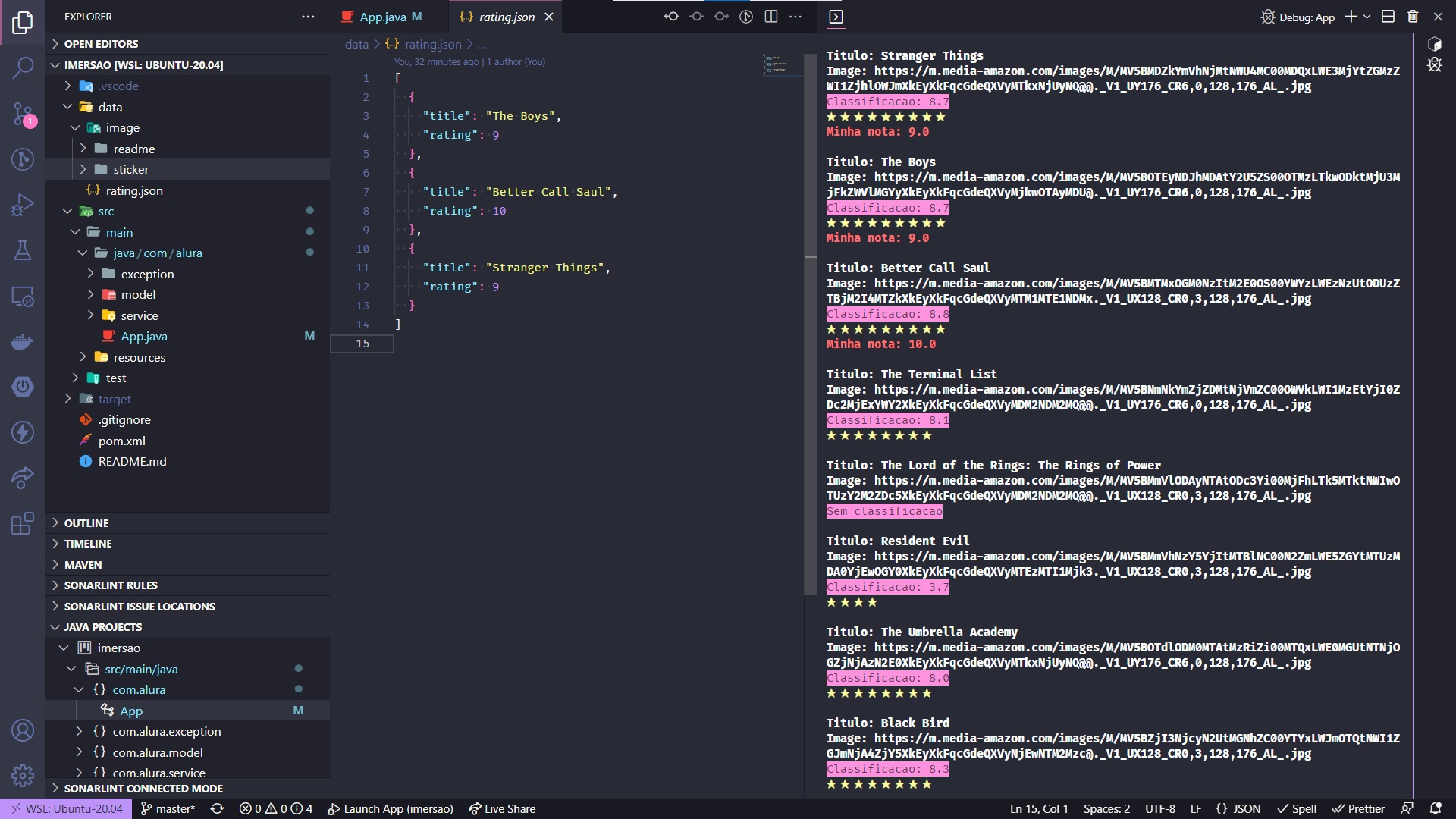Open notifications bell in status bar
Image resolution: width=1456 pixels, height=819 pixels.
point(1436,808)
